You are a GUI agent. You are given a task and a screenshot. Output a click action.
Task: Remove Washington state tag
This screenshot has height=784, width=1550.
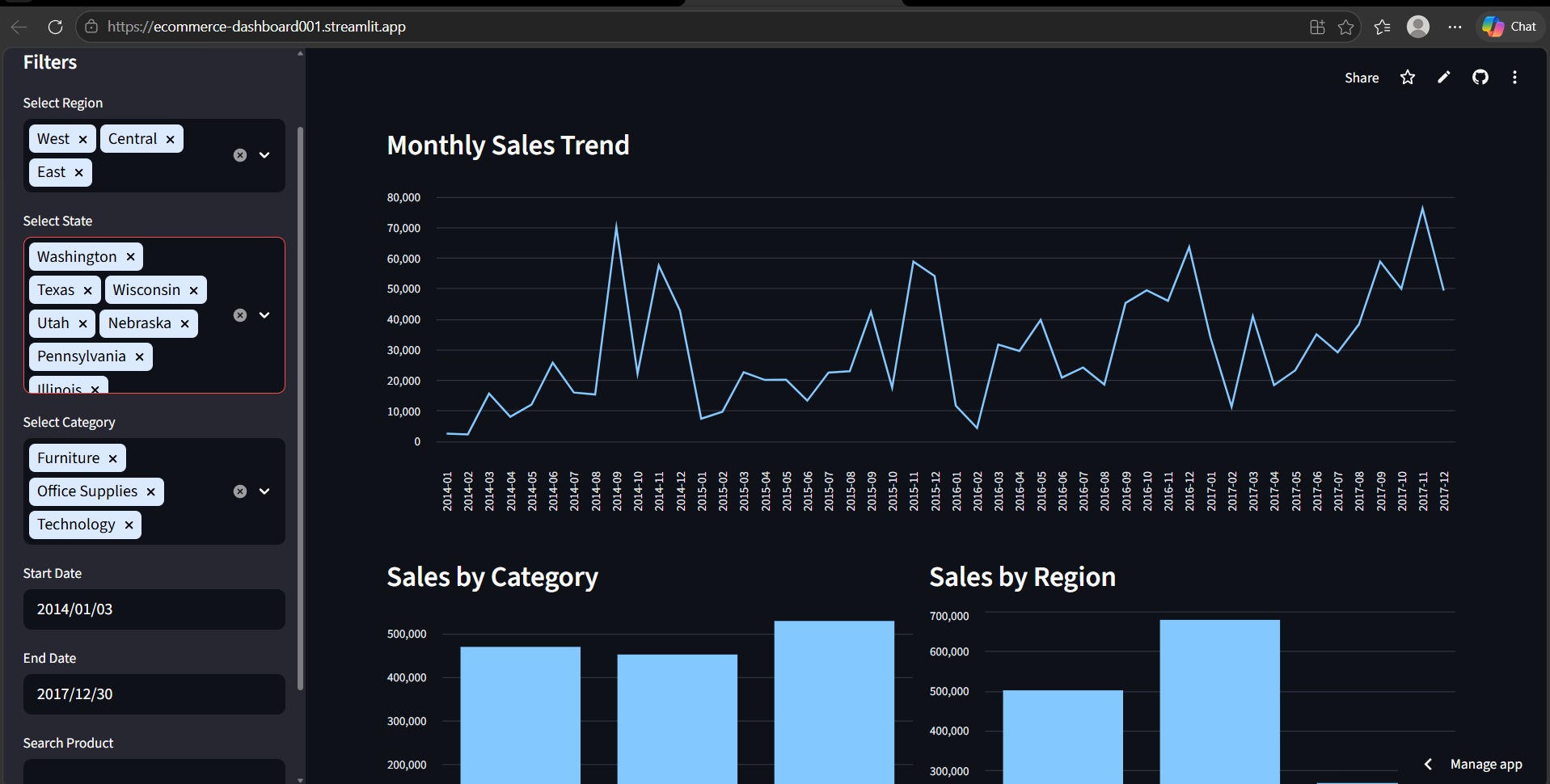click(x=130, y=257)
